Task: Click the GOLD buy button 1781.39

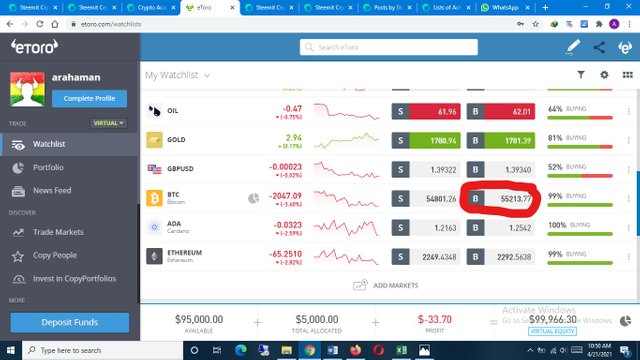Action: coord(501,140)
